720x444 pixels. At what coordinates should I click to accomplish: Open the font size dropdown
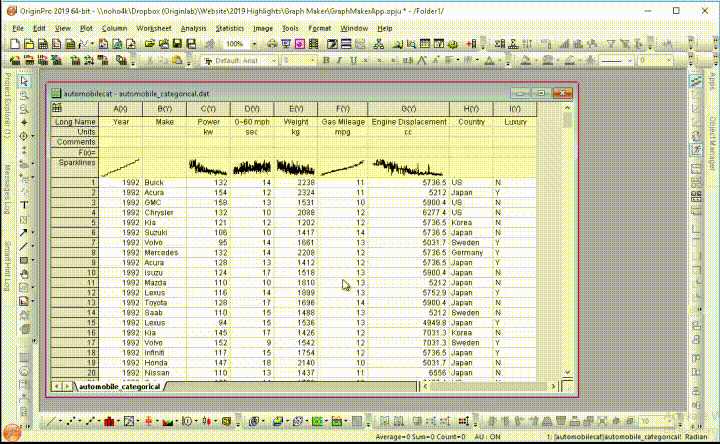(313, 60)
